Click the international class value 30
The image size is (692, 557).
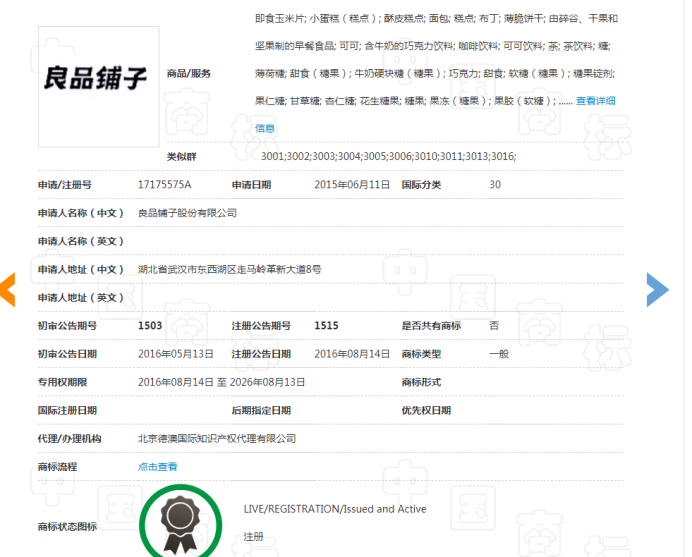coord(495,185)
